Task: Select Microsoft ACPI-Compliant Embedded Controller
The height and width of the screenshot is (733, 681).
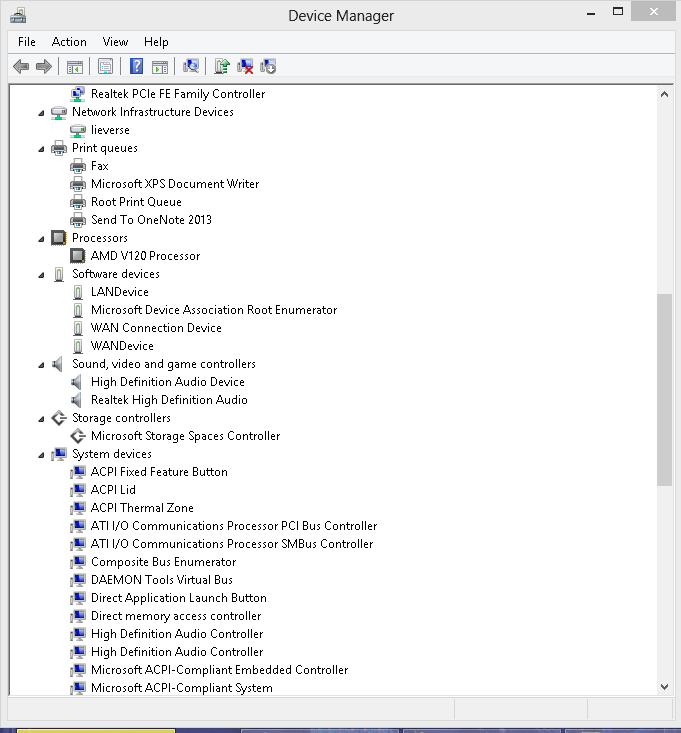Action: [219, 670]
